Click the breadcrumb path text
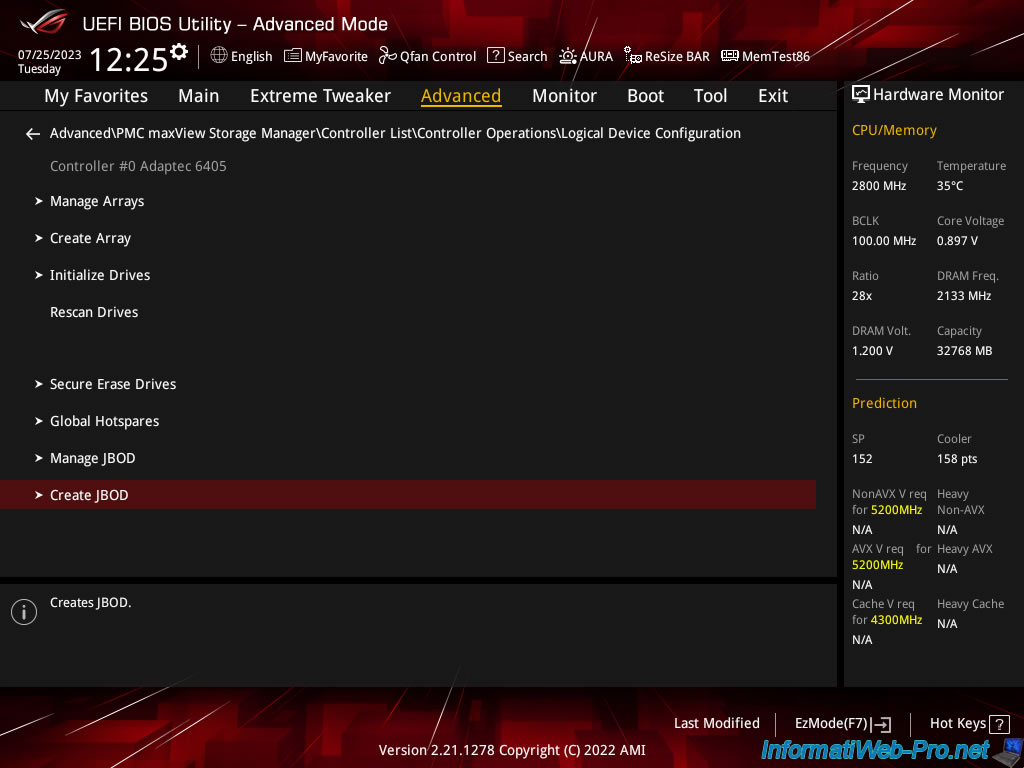The height and width of the screenshot is (768, 1024). pyautogui.click(x=395, y=133)
